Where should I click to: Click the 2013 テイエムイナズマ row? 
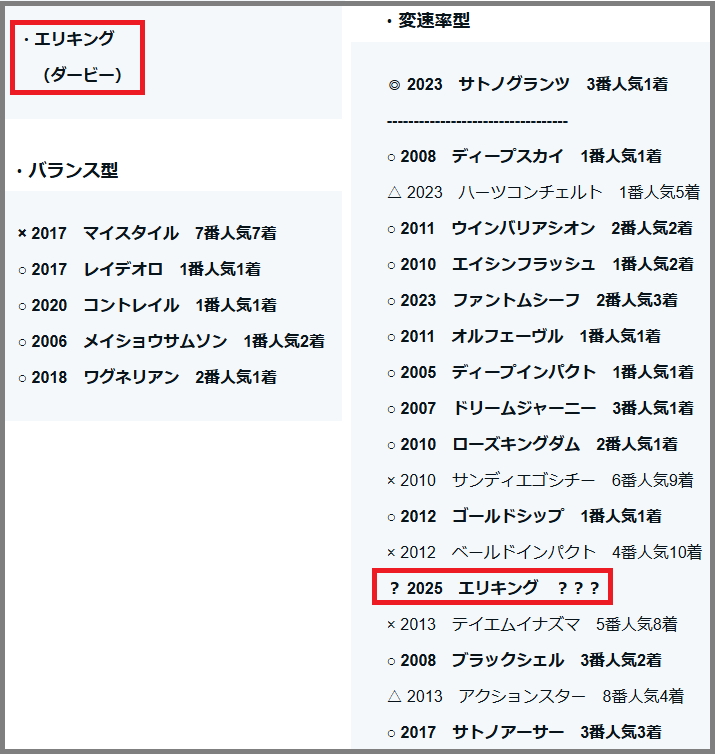click(x=532, y=624)
